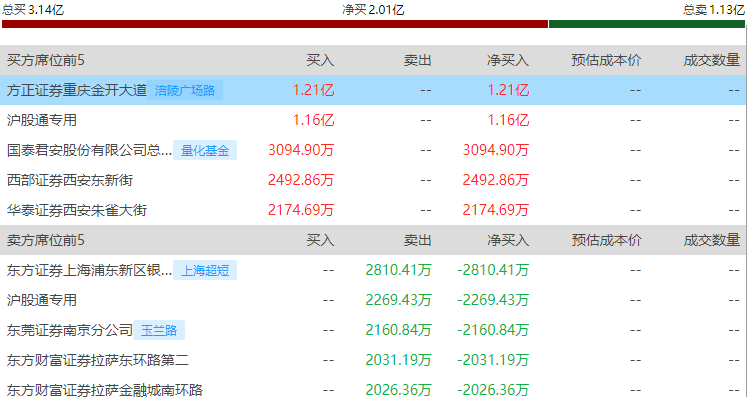Sort by 净买入 column in buyer table

pos(508,61)
